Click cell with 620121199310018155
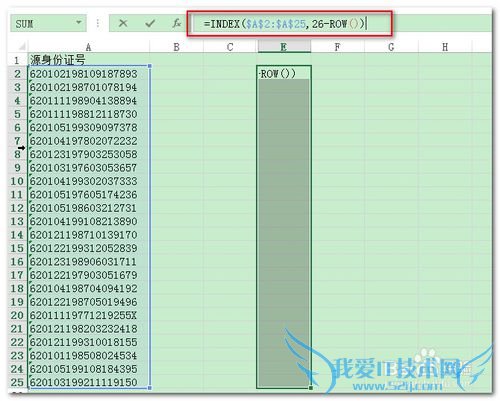Viewport: 500px width, 401px height. 89,342
